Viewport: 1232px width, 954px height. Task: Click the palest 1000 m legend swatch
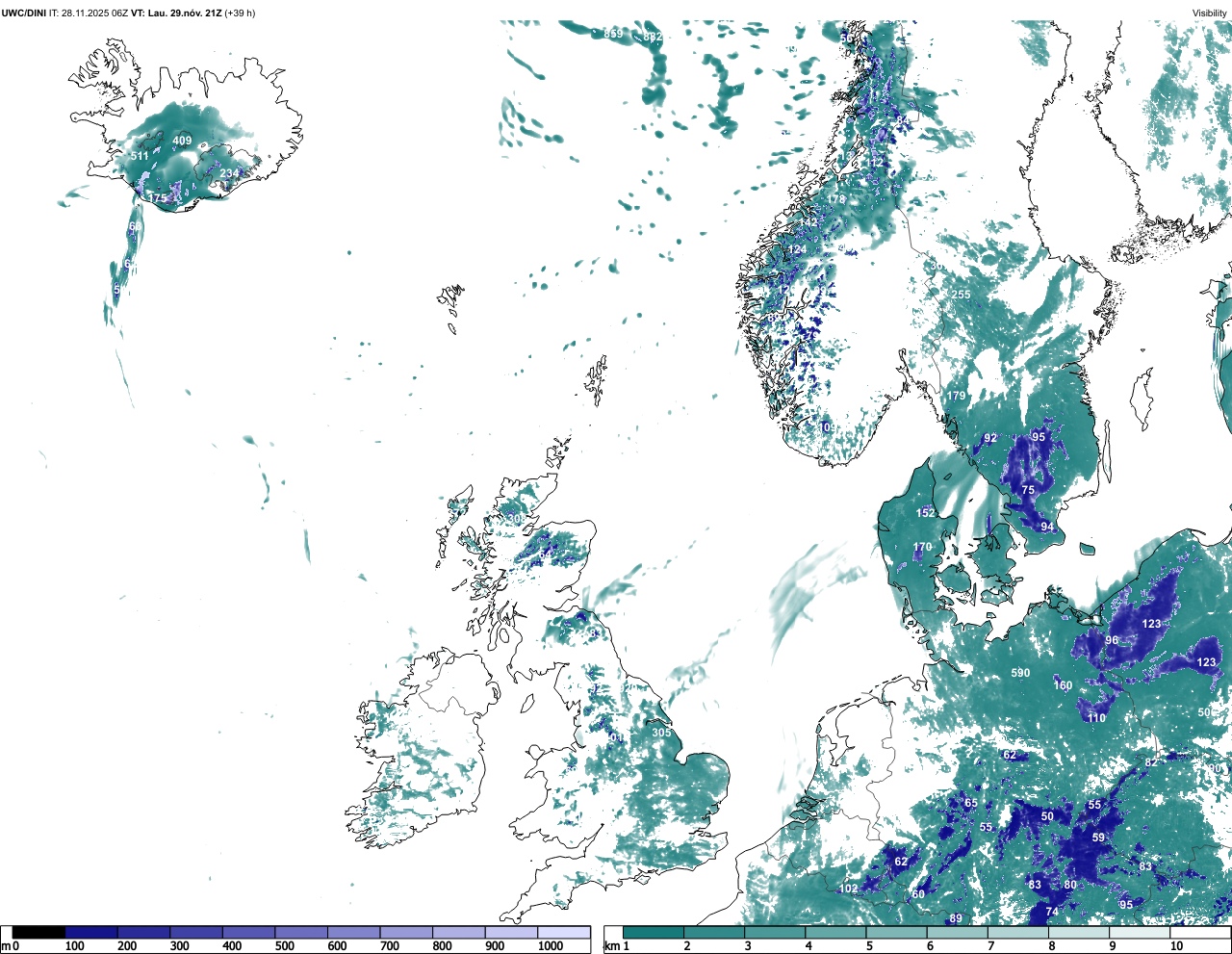[x=564, y=932]
